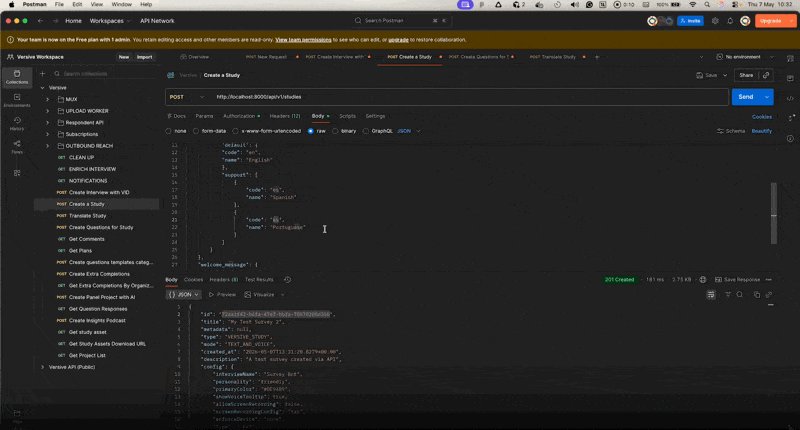Open the info icon in right sidebar
Screen dimensions: 800x430
click(790, 138)
